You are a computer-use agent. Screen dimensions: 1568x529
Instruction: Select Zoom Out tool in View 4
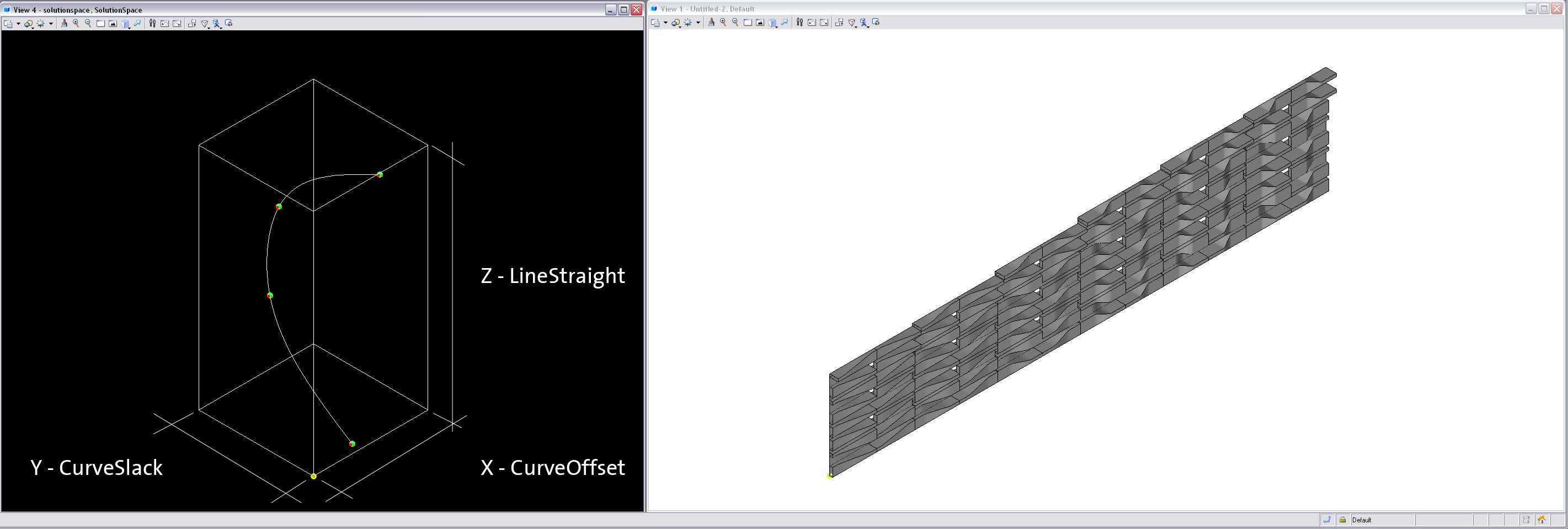[x=88, y=23]
